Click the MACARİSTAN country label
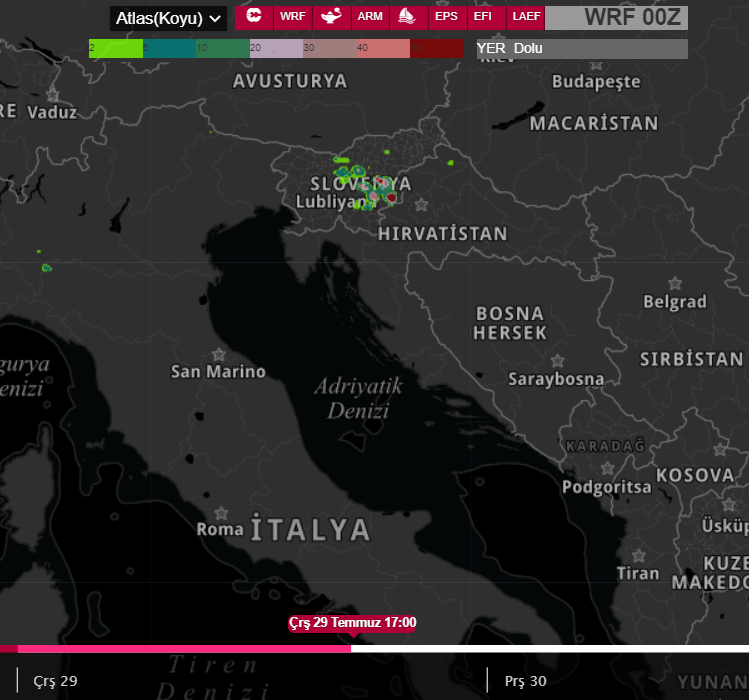 tap(594, 124)
